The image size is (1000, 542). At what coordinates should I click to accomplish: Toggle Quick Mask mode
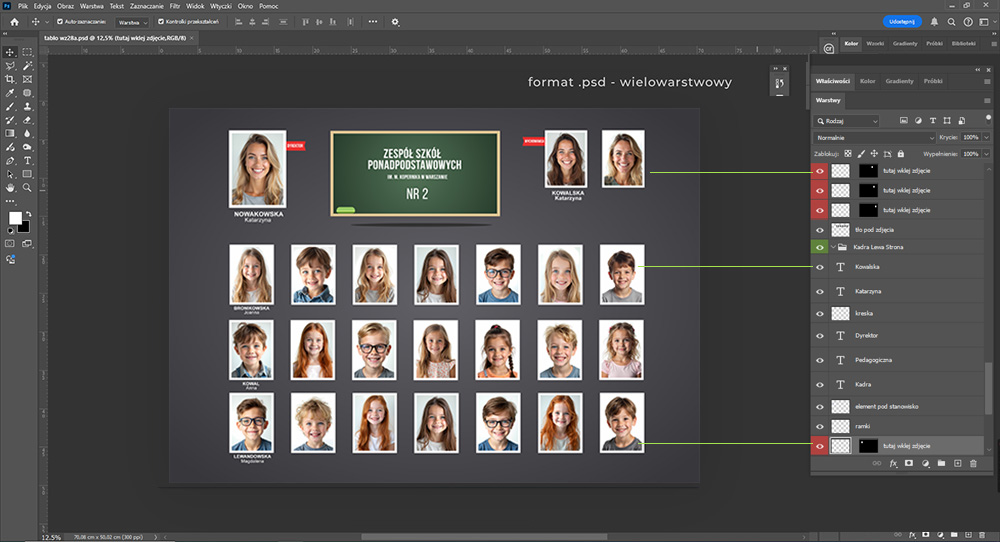[x=10, y=244]
